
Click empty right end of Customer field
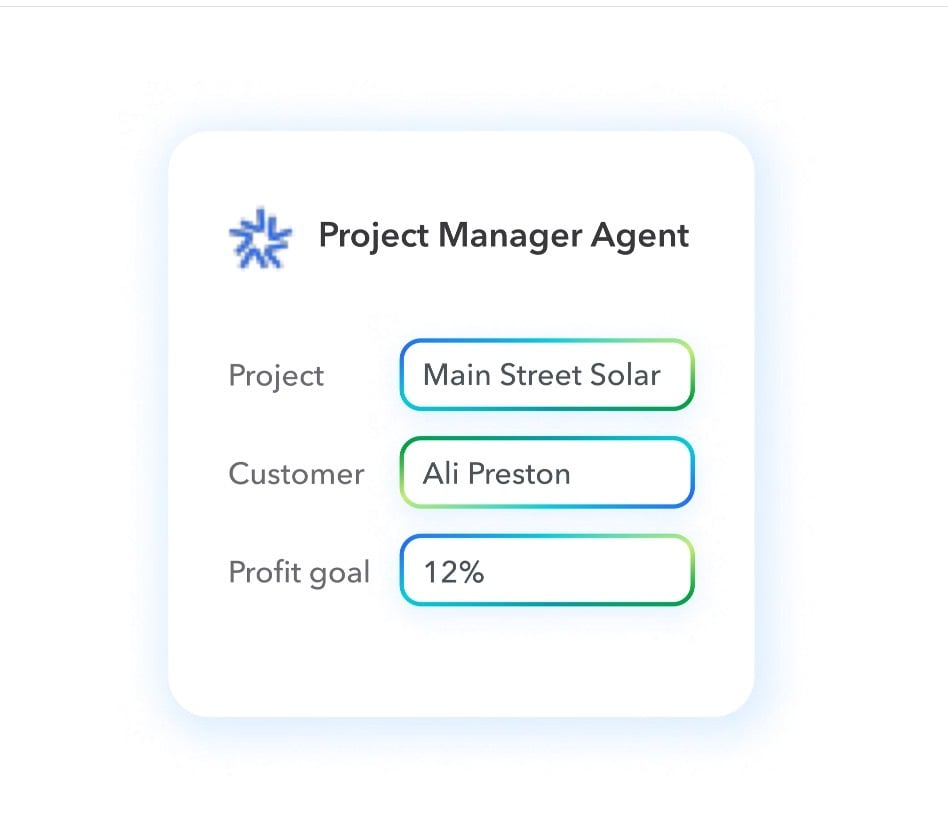pyautogui.click(x=640, y=473)
